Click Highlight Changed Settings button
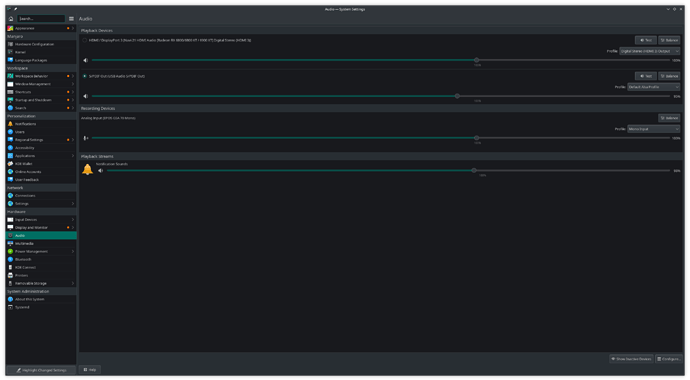This screenshot has width=690, height=380. 41,370
